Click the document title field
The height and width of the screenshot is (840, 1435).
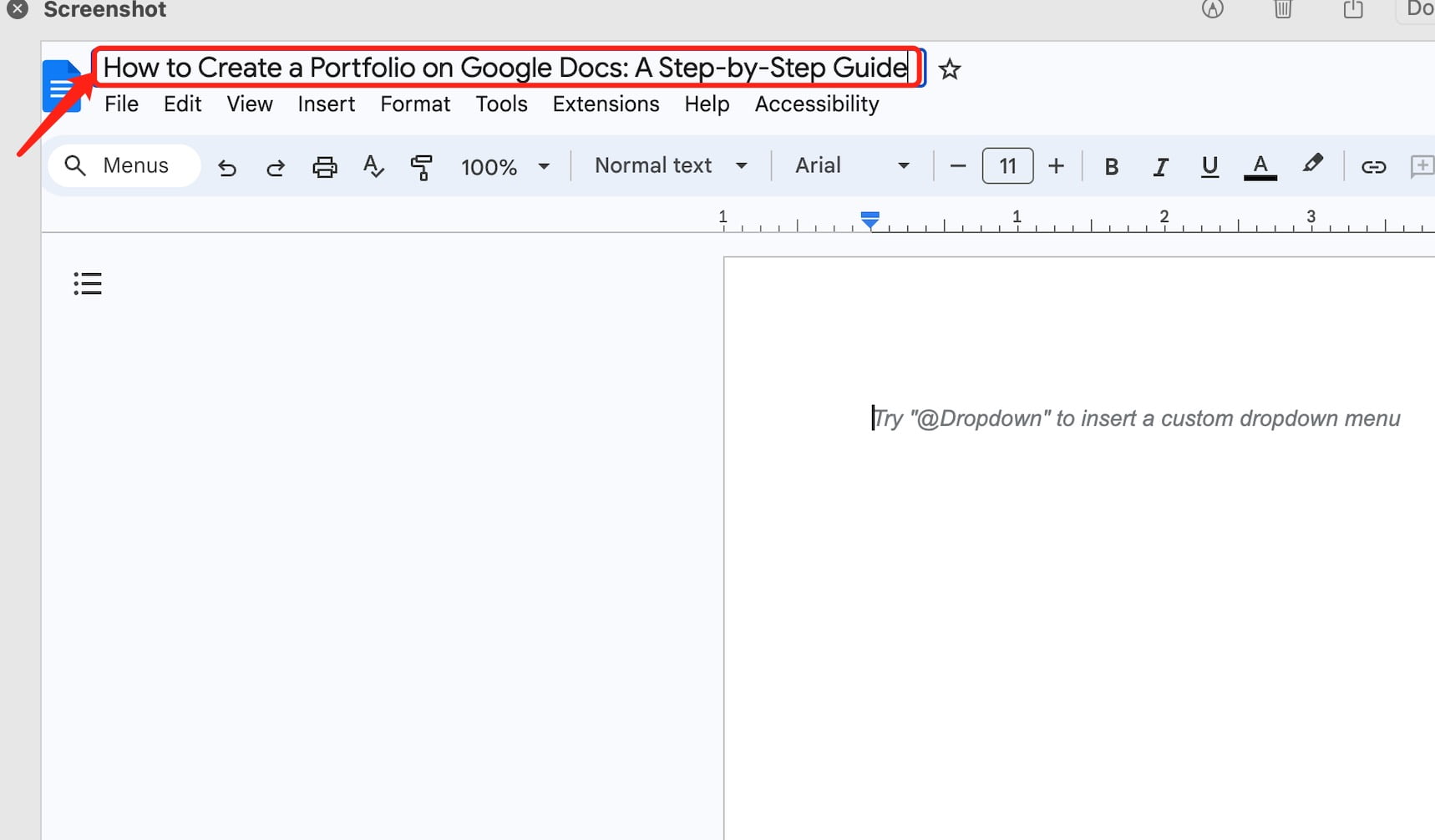[506, 68]
